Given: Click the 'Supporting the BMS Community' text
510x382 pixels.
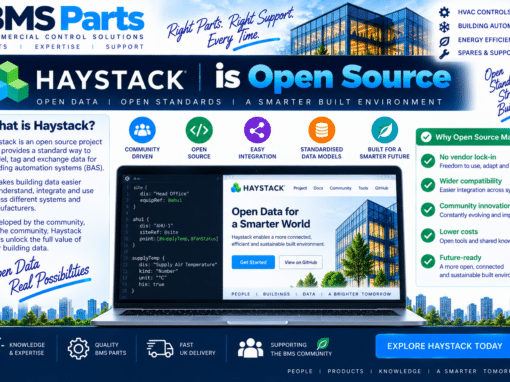Looking at the screenshot, I should point(301,349).
